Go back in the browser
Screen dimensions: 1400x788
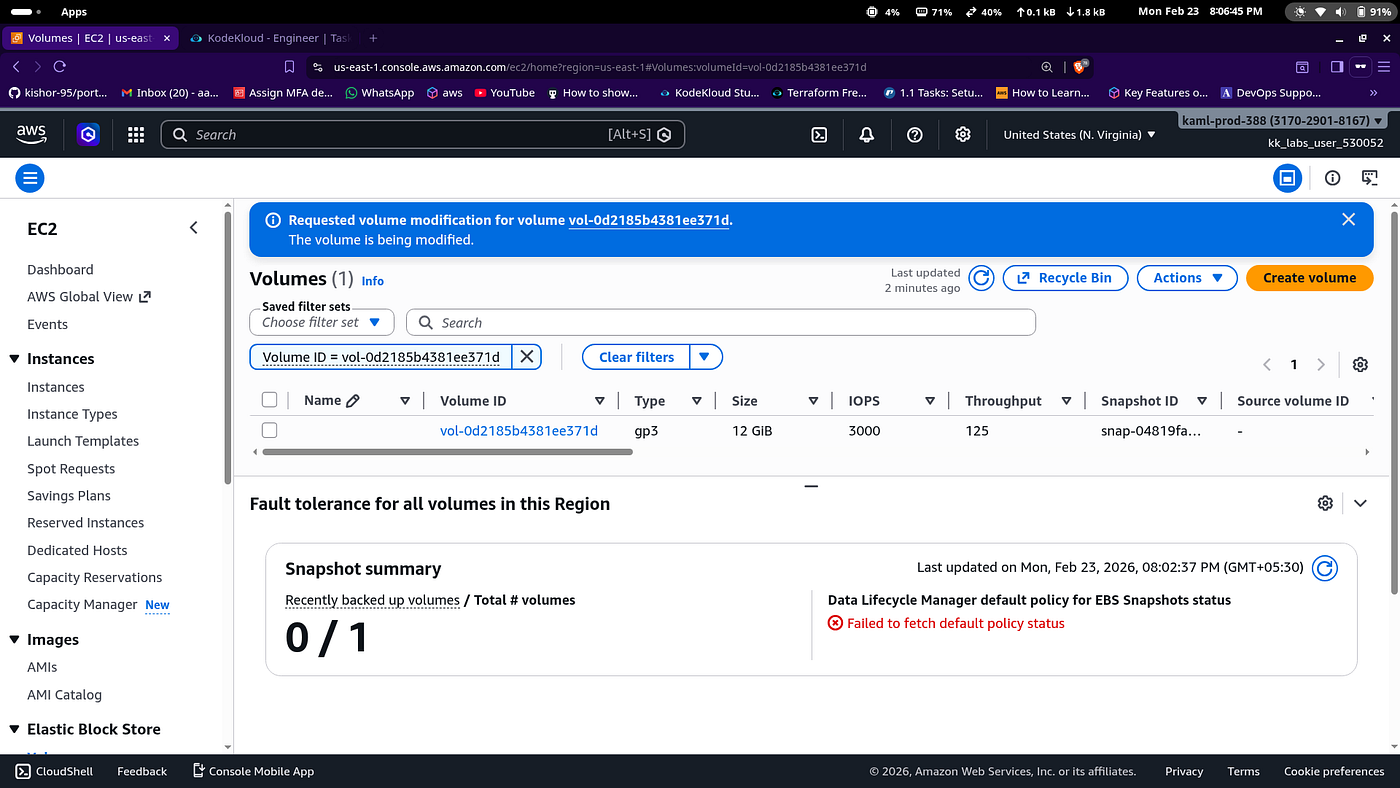16,66
